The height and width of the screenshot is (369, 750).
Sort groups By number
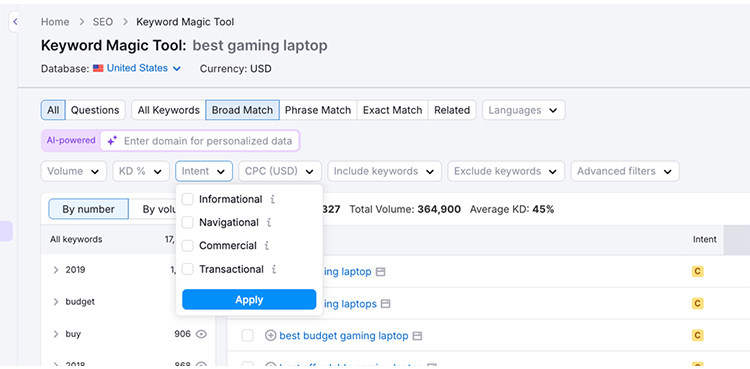coord(88,209)
